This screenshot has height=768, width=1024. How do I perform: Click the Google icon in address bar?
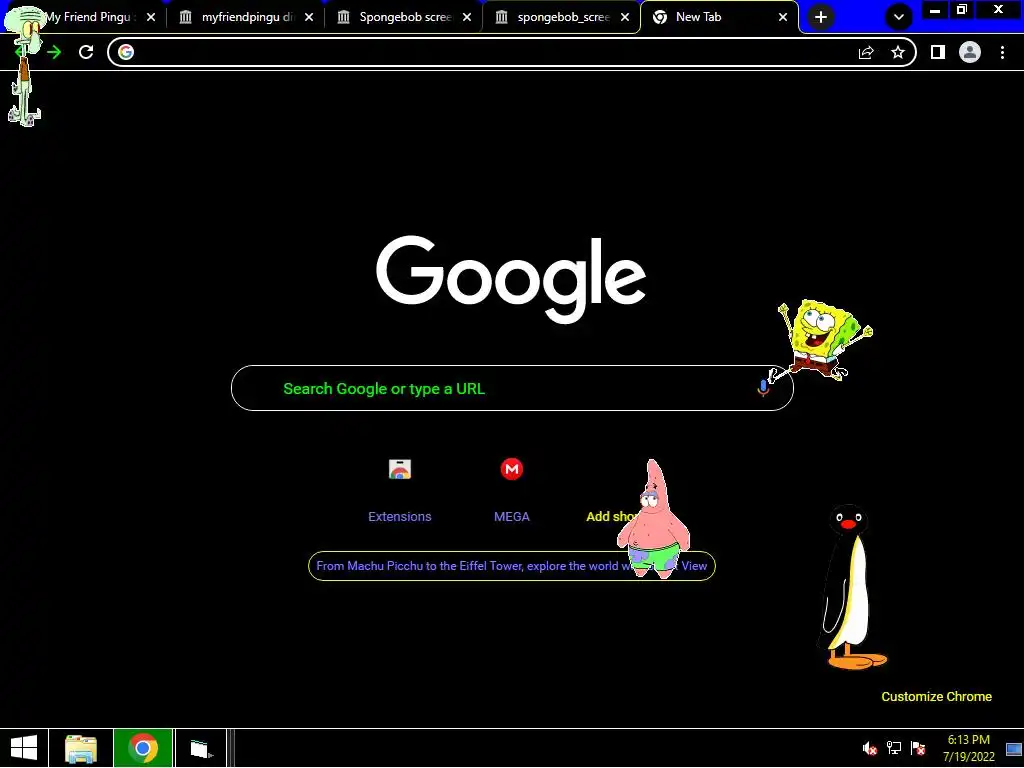[126, 52]
